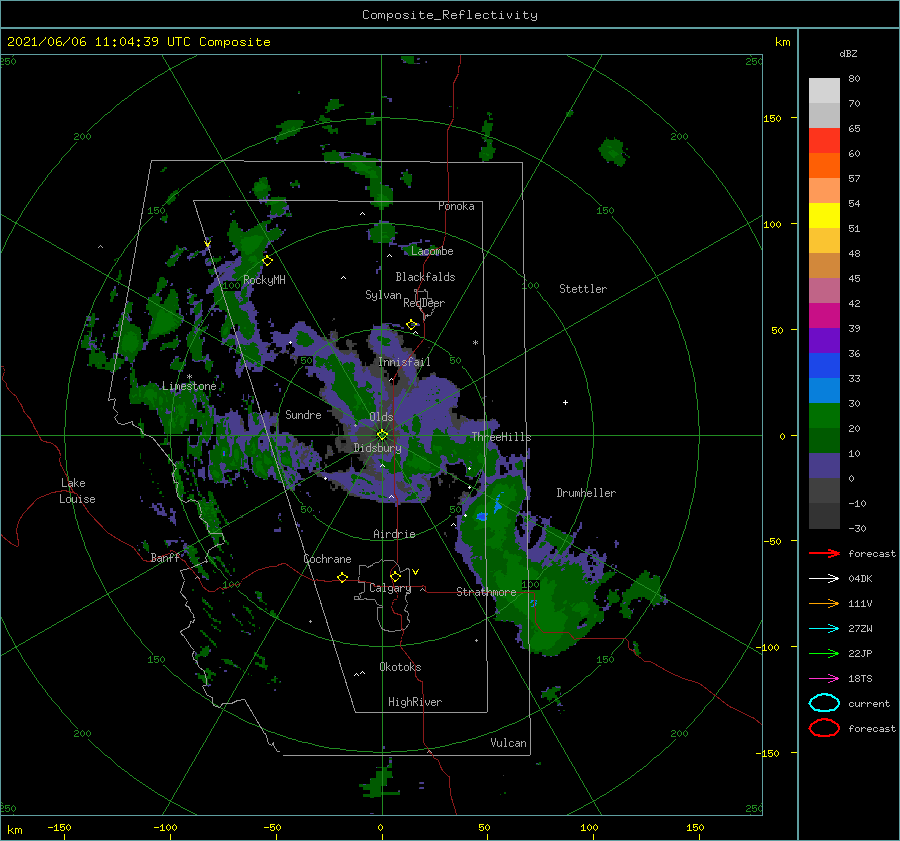
Task: Select the Lake Louise label
Action: click(77, 491)
